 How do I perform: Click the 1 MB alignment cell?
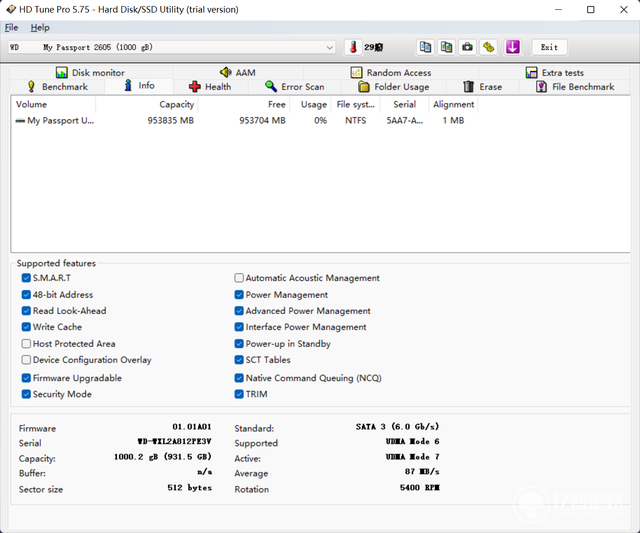coord(453,121)
